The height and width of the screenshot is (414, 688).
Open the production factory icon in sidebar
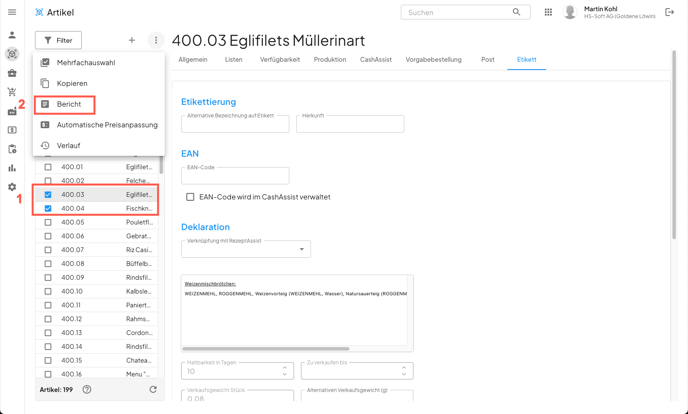point(12,111)
